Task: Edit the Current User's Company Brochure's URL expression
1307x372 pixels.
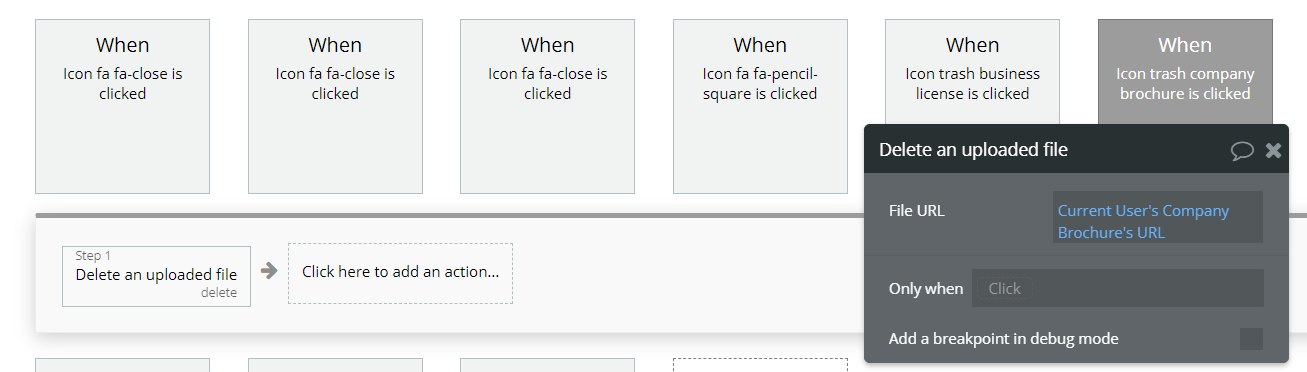Action: tap(1158, 222)
